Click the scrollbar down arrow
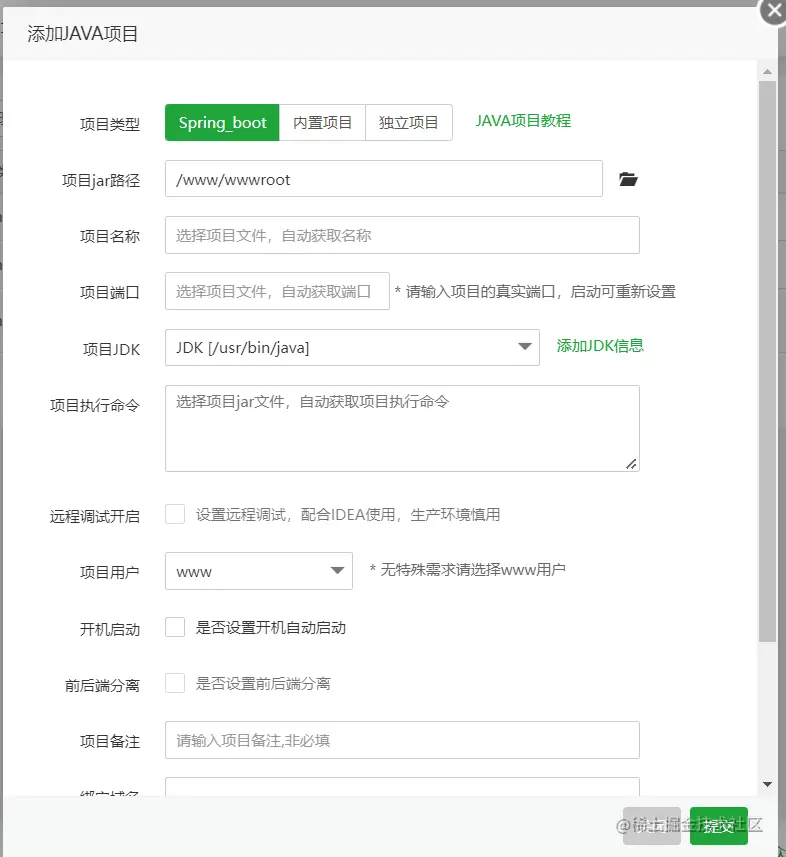This screenshot has height=857, width=786. pyautogui.click(x=767, y=784)
